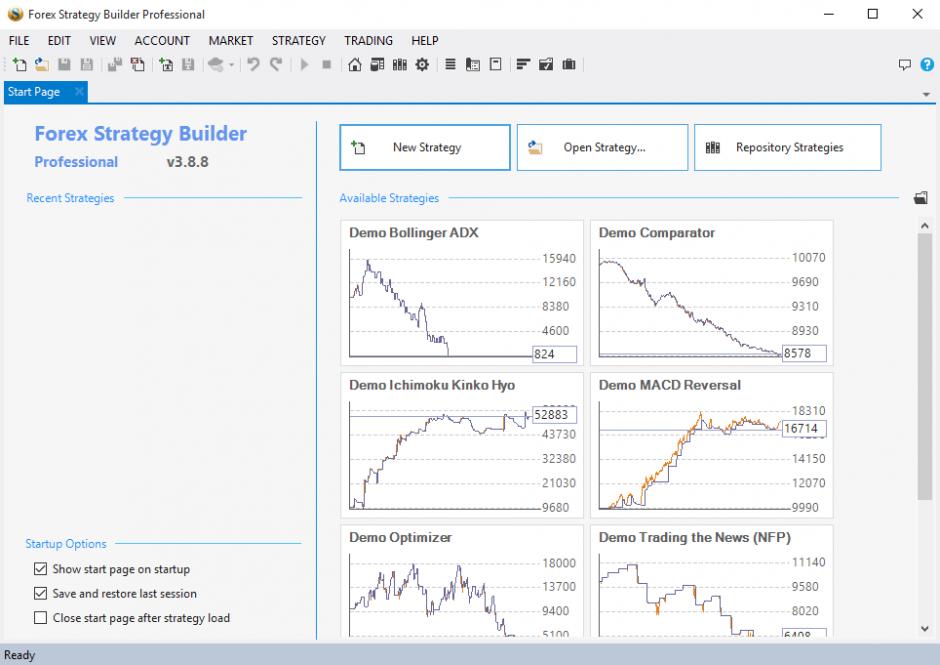Open Demo Trading the News (NFP) strategy
This screenshot has height=665, width=940.
click(712, 582)
